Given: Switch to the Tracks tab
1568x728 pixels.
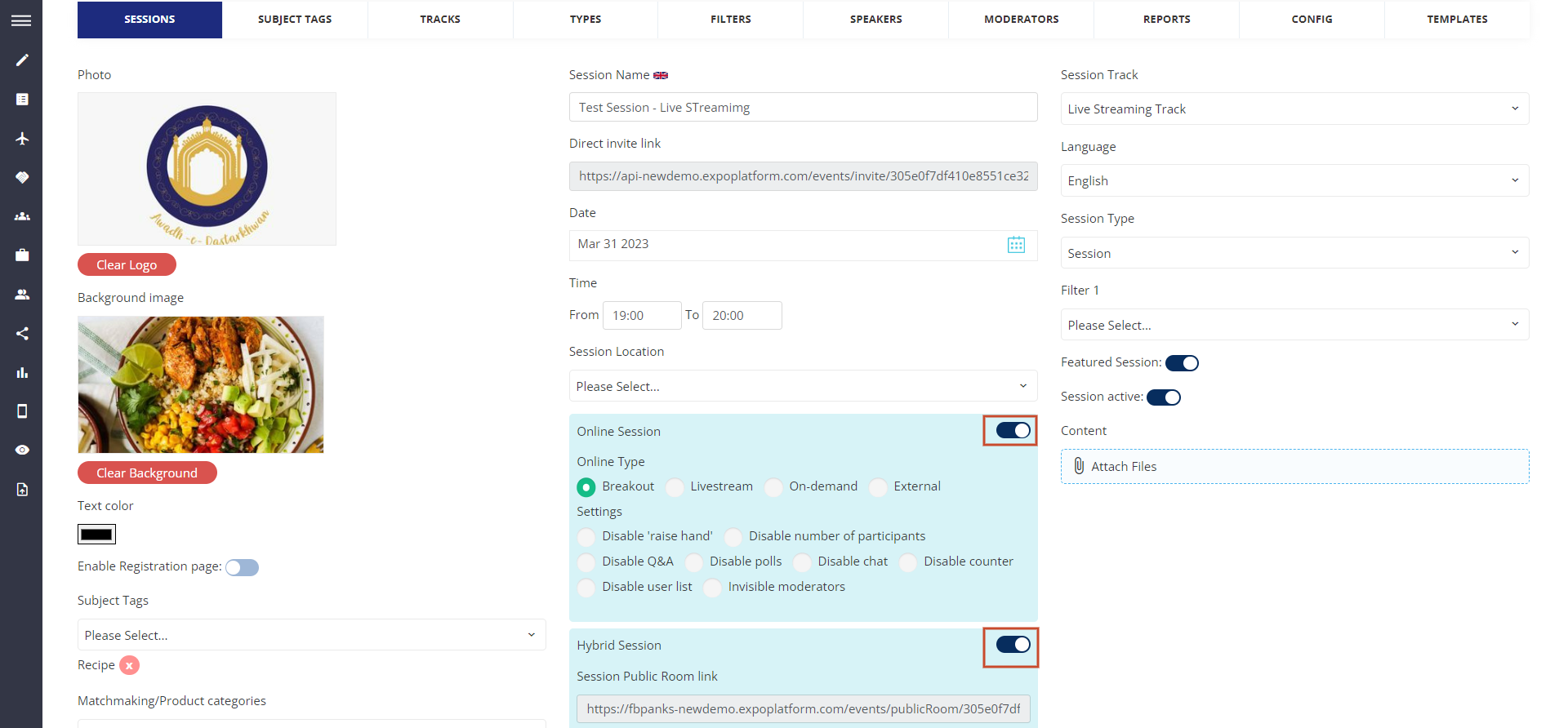Looking at the screenshot, I should click(440, 20).
